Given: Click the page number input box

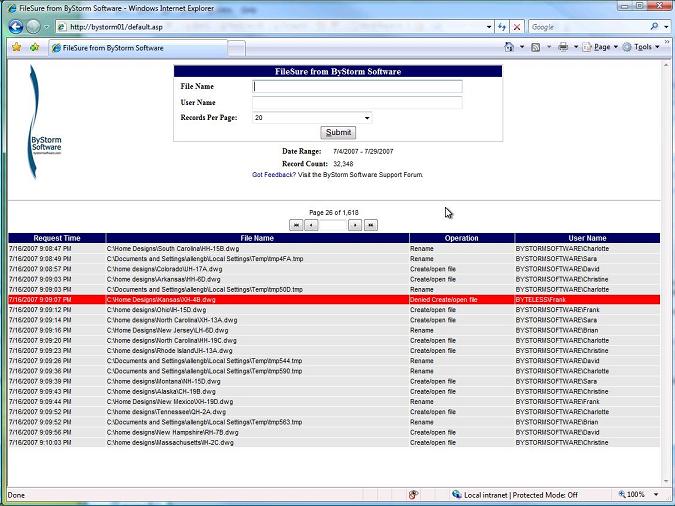Looking at the screenshot, I should [x=333, y=225].
